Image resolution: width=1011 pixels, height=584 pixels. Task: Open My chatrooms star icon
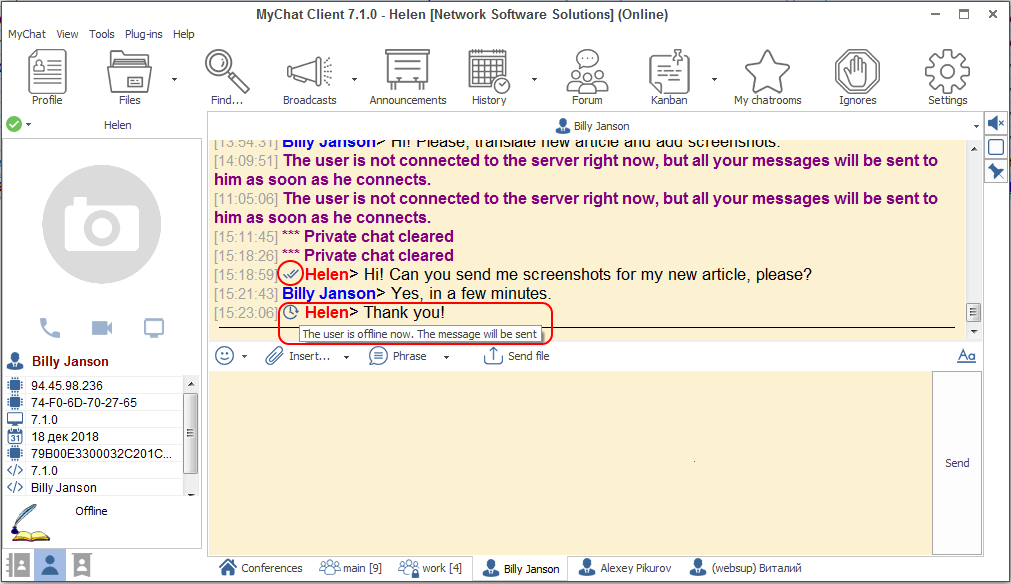(x=767, y=77)
